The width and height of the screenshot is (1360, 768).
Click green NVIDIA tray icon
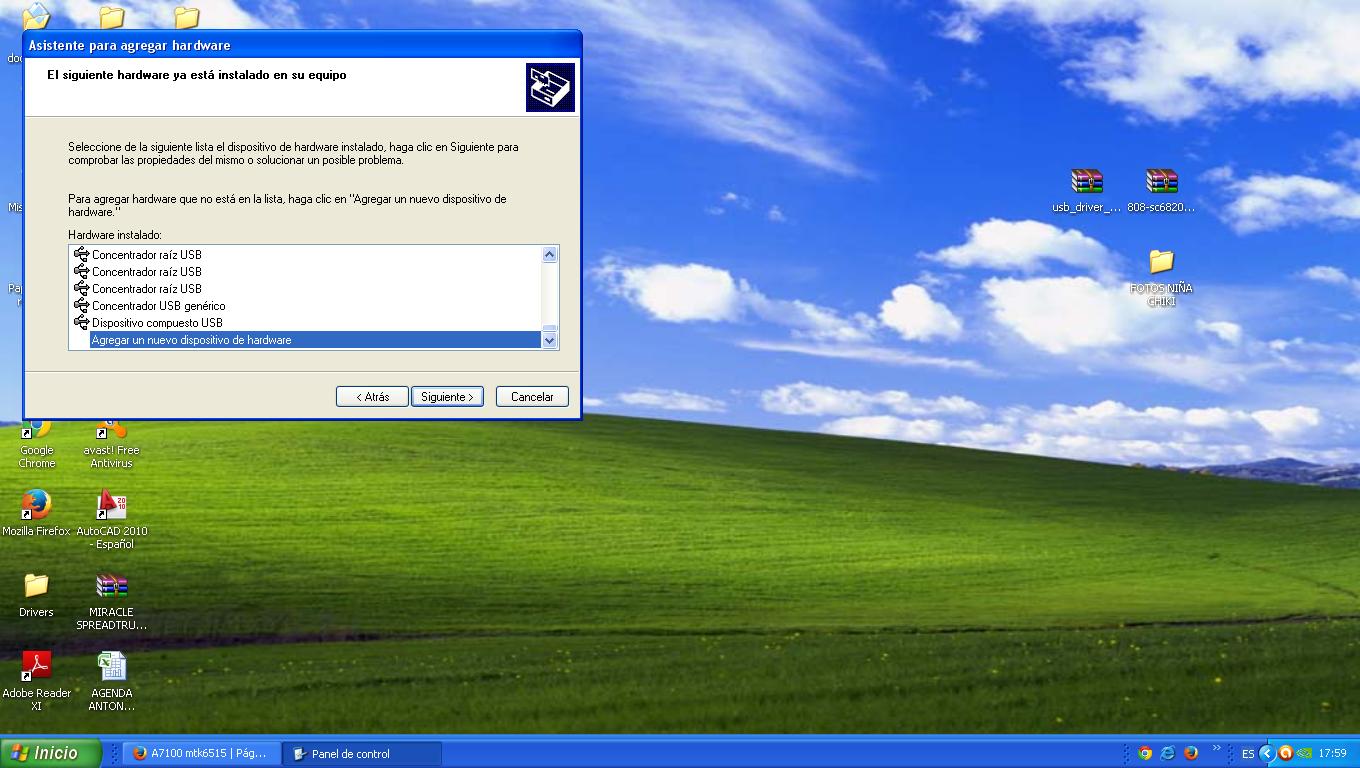pos(1304,753)
